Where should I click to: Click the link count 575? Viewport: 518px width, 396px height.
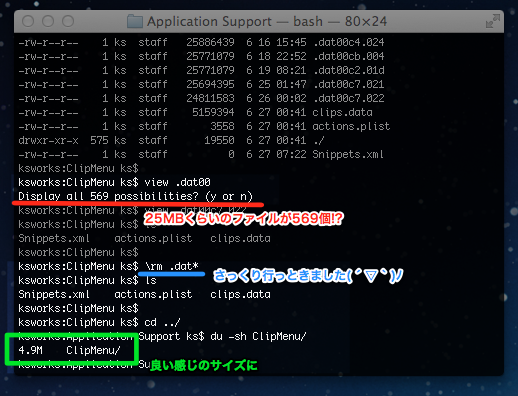(x=99, y=140)
